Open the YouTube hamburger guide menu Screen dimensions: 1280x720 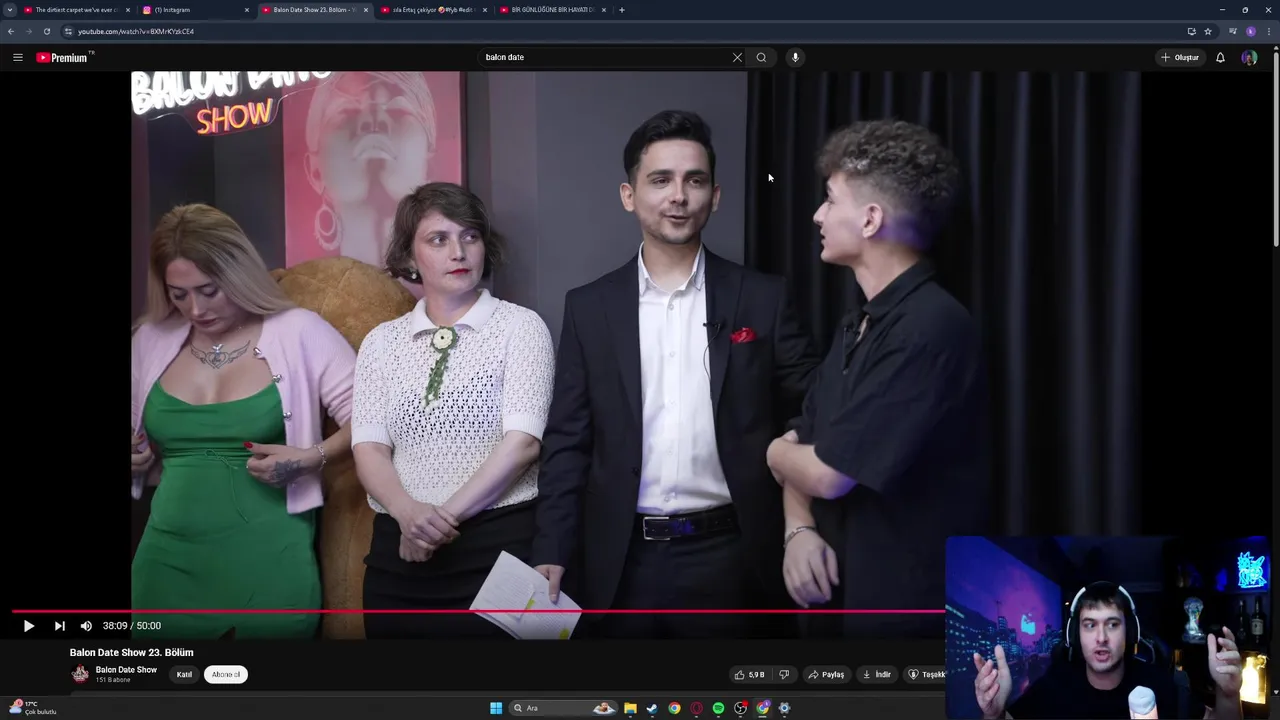click(18, 57)
